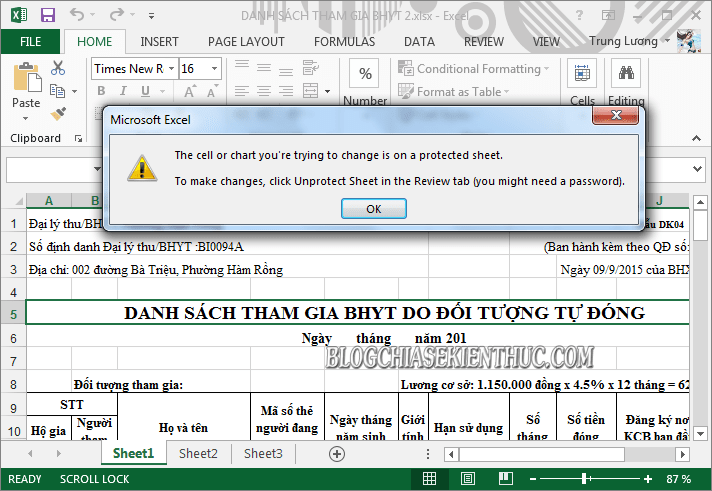Switch to Sheet2 tab
The height and width of the screenshot is (491, 712).
198,453
